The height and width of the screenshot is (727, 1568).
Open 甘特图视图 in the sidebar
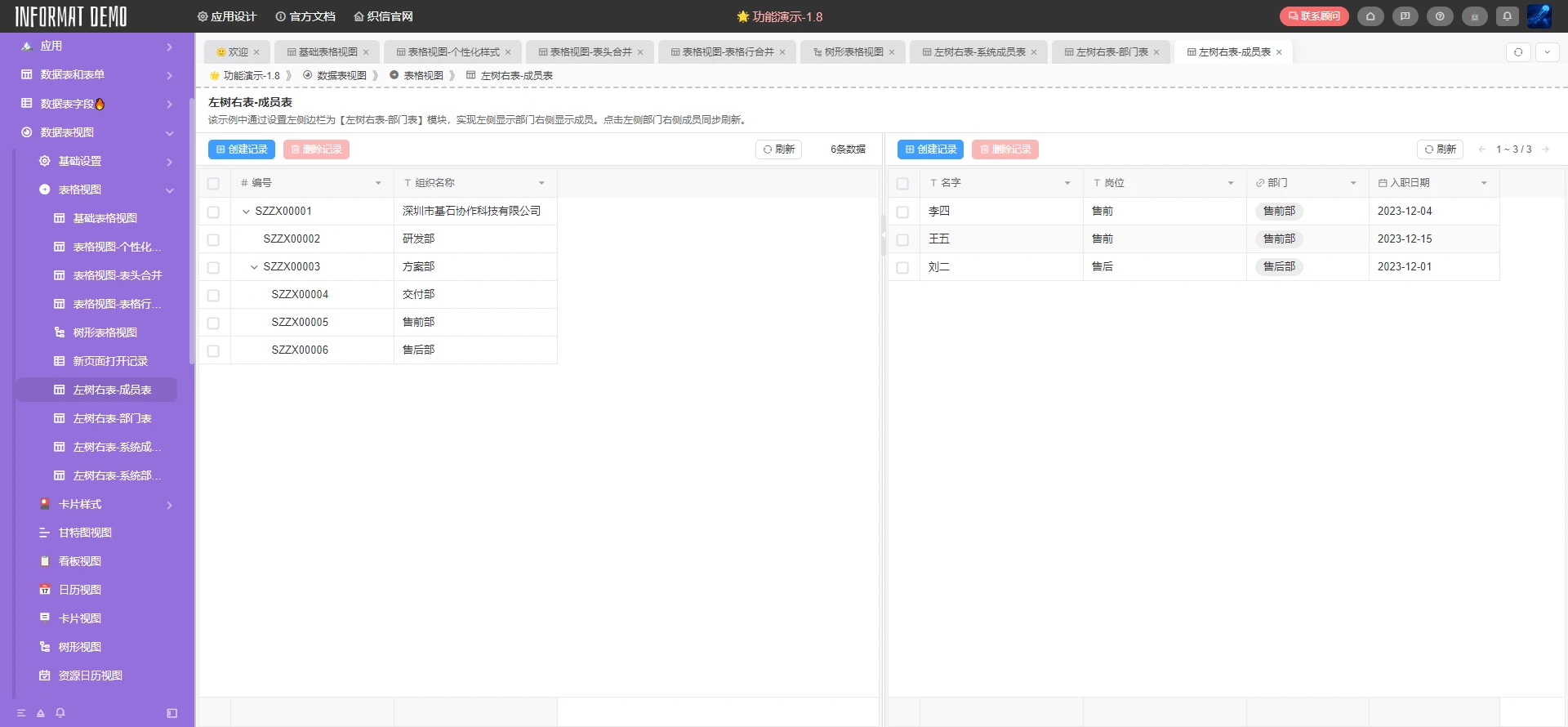tap(85, 533)
